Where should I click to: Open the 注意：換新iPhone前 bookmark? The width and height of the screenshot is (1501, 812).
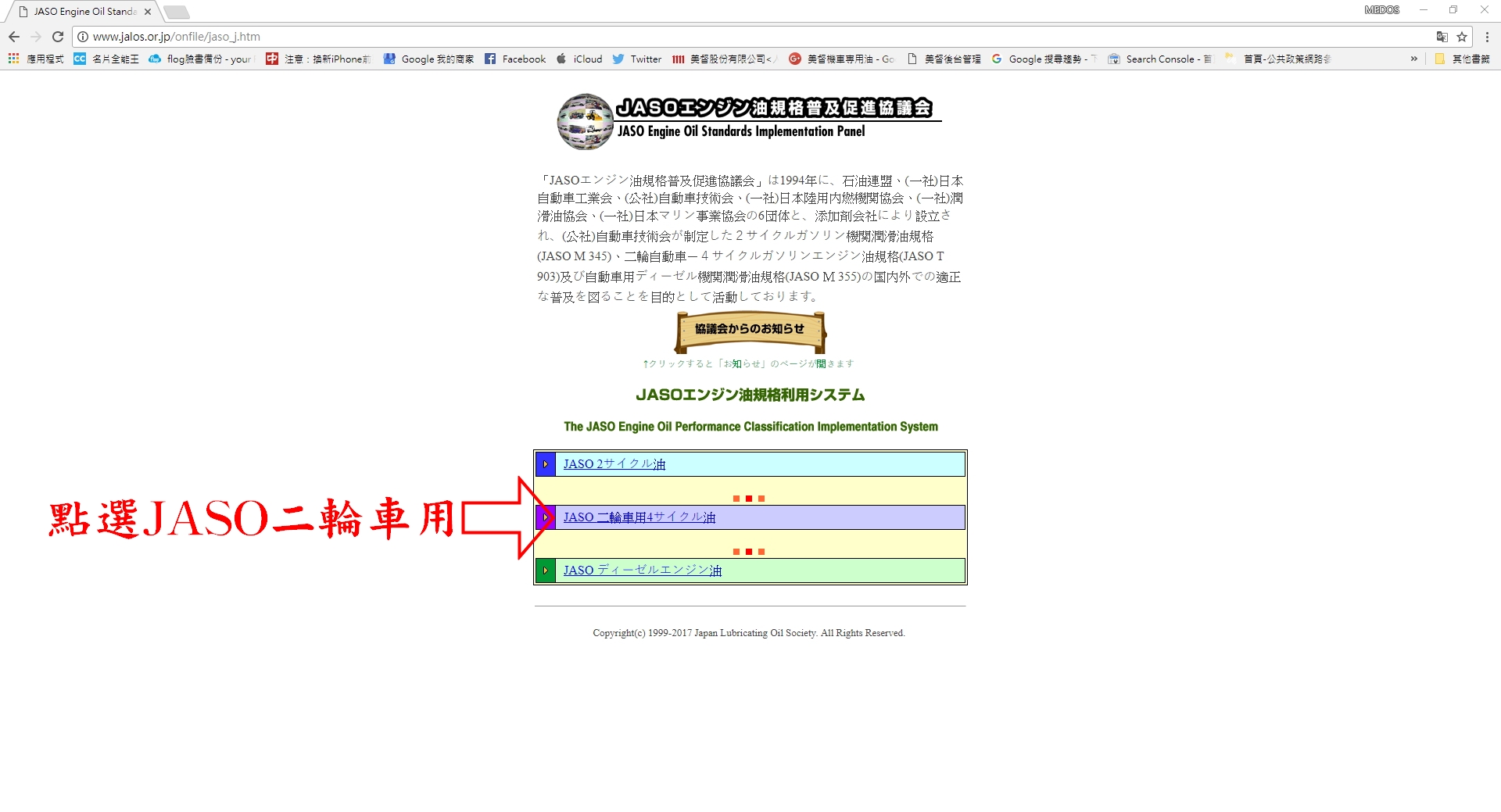click(318, 59)
